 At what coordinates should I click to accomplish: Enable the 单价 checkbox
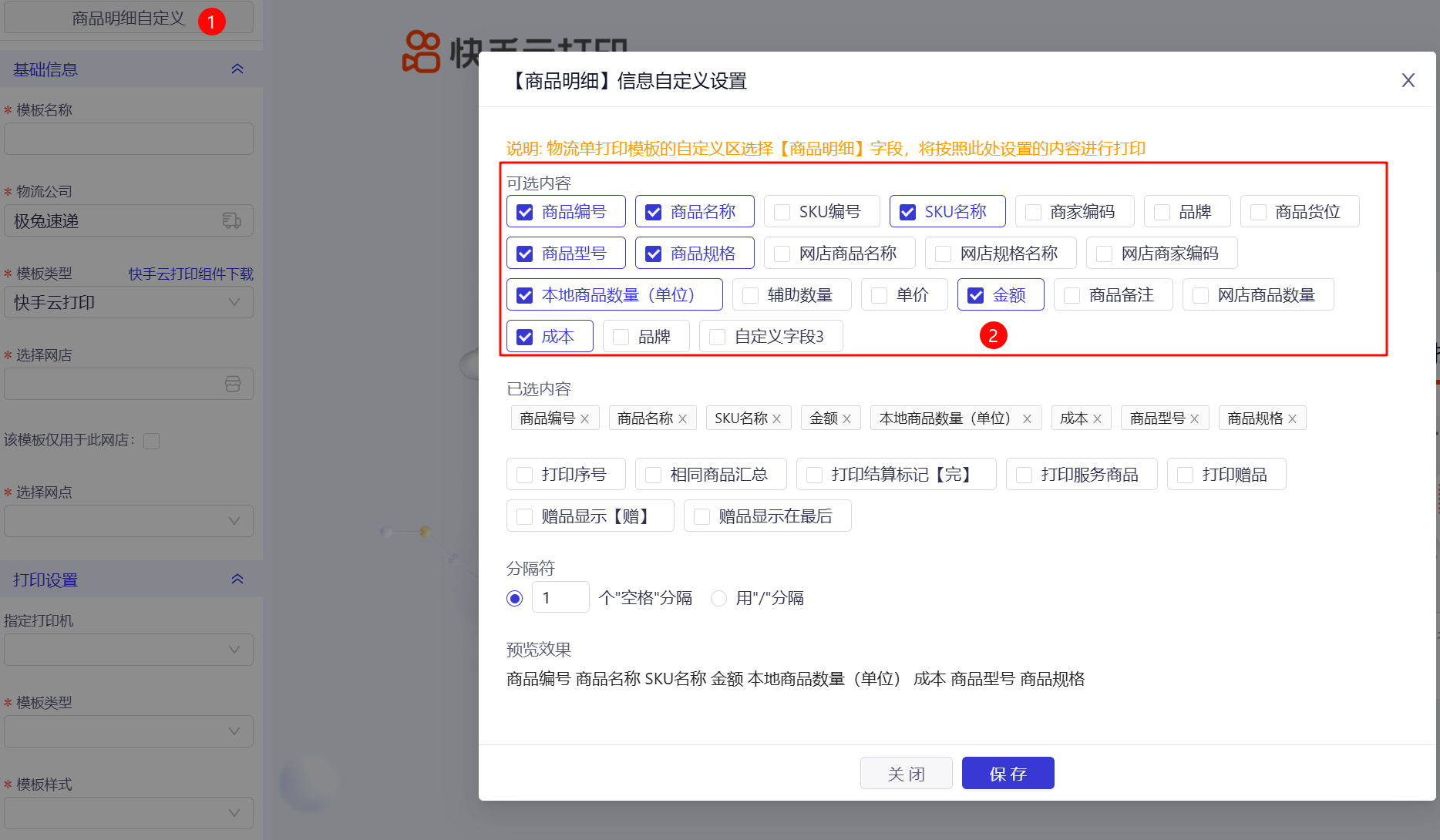click(x=880, y=295)
